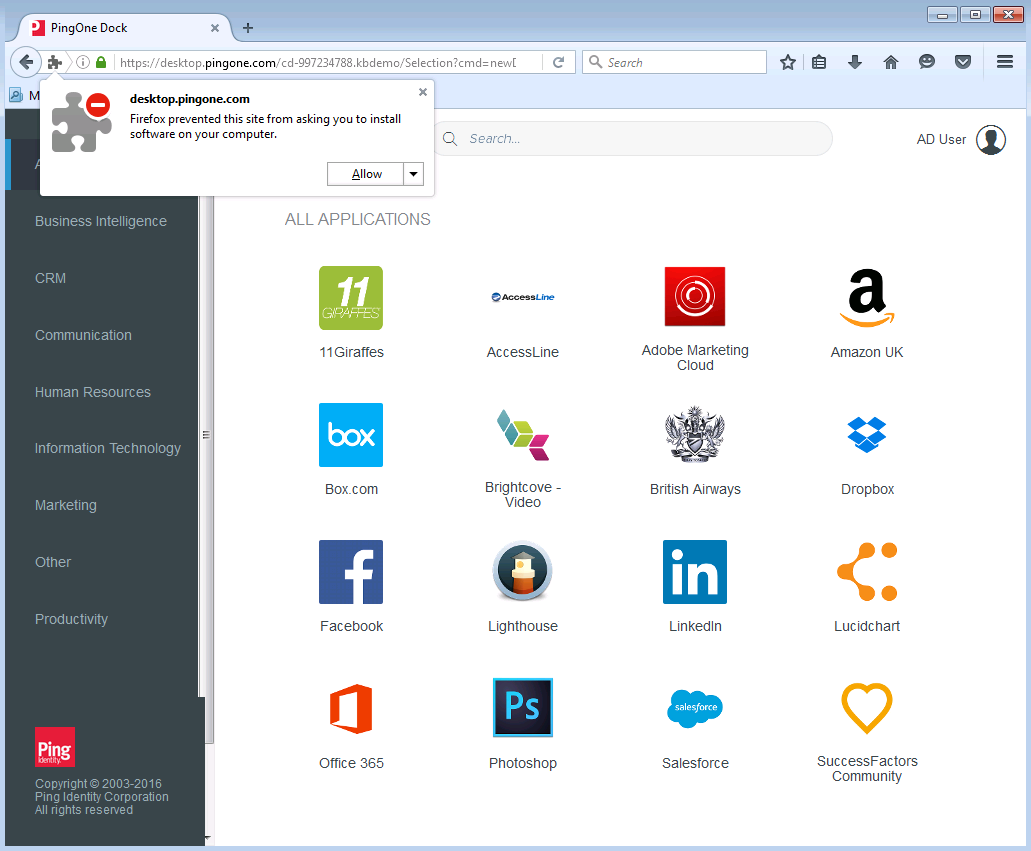Launch Facebook from the dock
Image resolution: width=1031 pixels, height=851 pixels.
coord(350,572)
